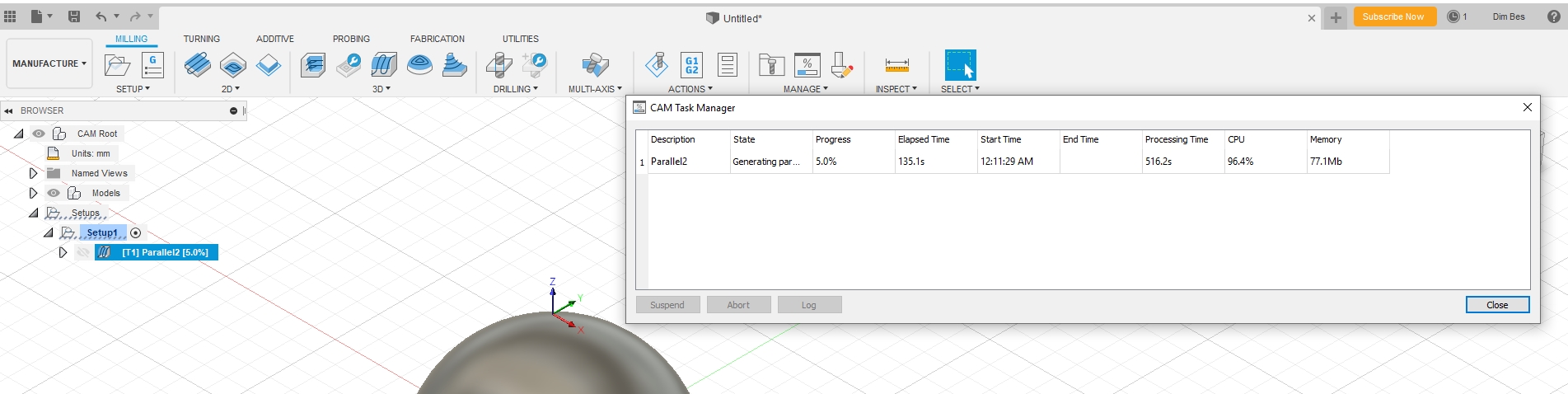This screenshot has width=1568, height=394.
Task: Collapse the Setups node
Action: (34, 213)
